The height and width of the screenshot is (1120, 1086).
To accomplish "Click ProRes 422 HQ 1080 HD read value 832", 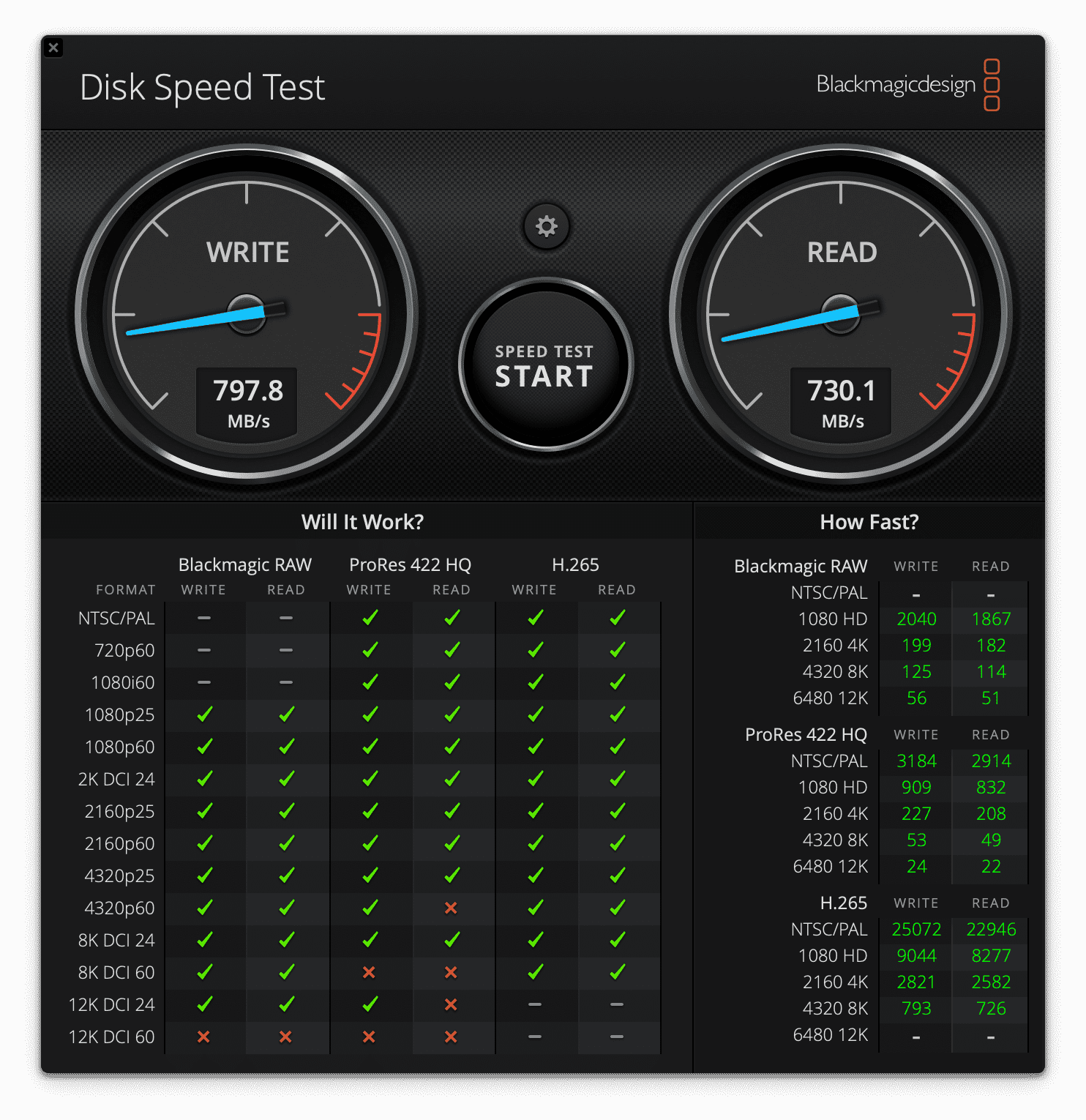I will (x=991, y=788).
